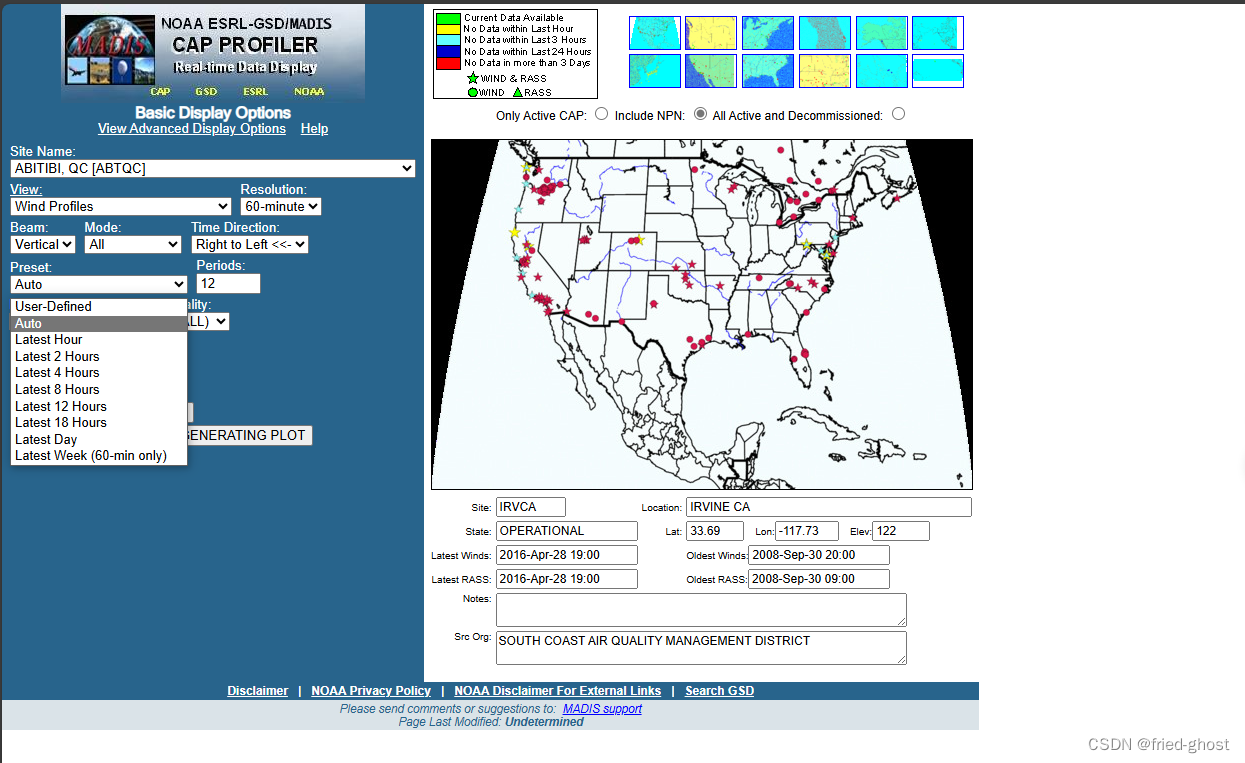Open second thumbnail in bottom row
The height and width of the screenshot is (763, 1245).
pyautogui.click(x=711, y=71)
